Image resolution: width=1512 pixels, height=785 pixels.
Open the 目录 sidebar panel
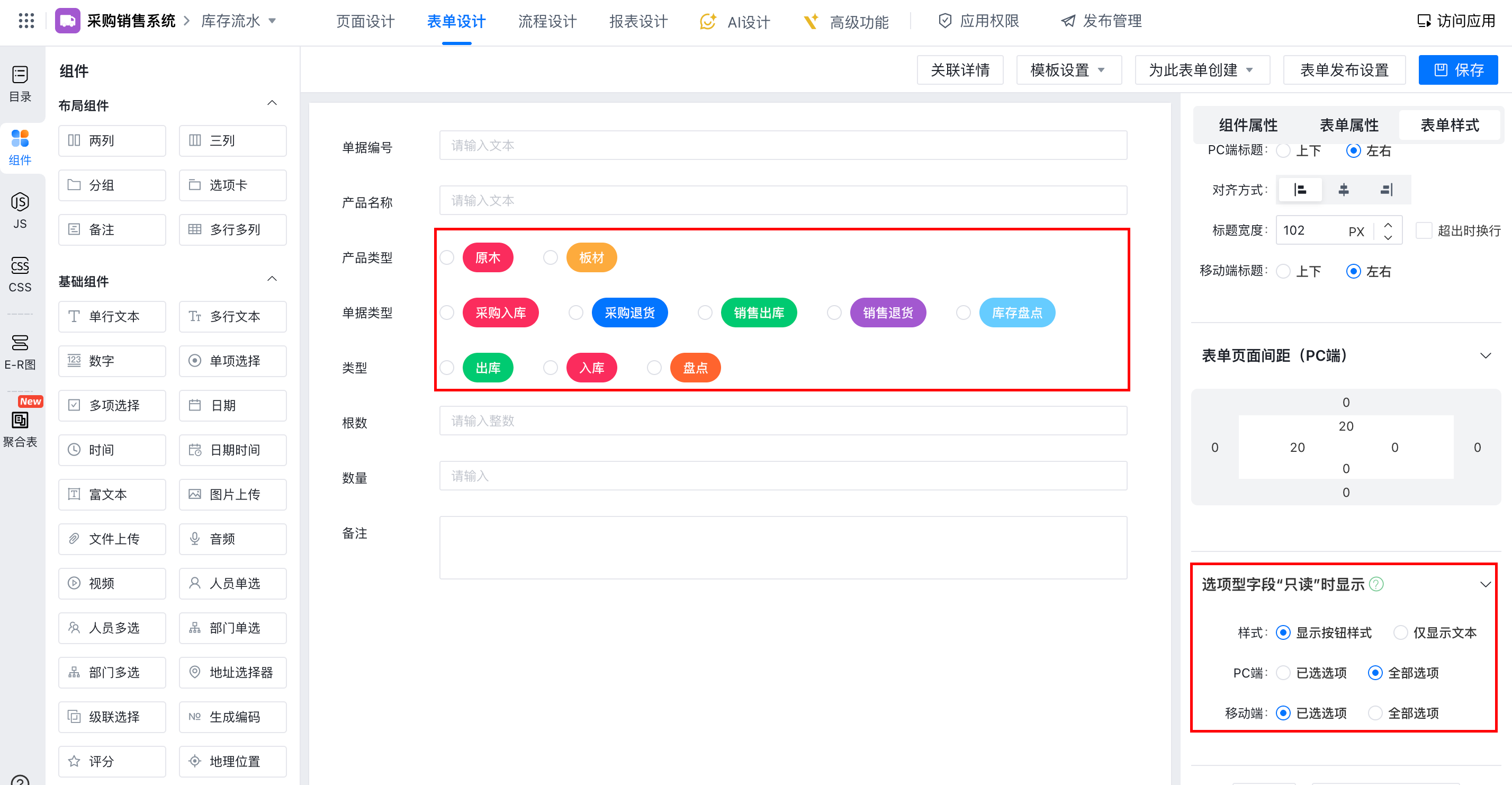pyautogui.click(x=20, y=83)
